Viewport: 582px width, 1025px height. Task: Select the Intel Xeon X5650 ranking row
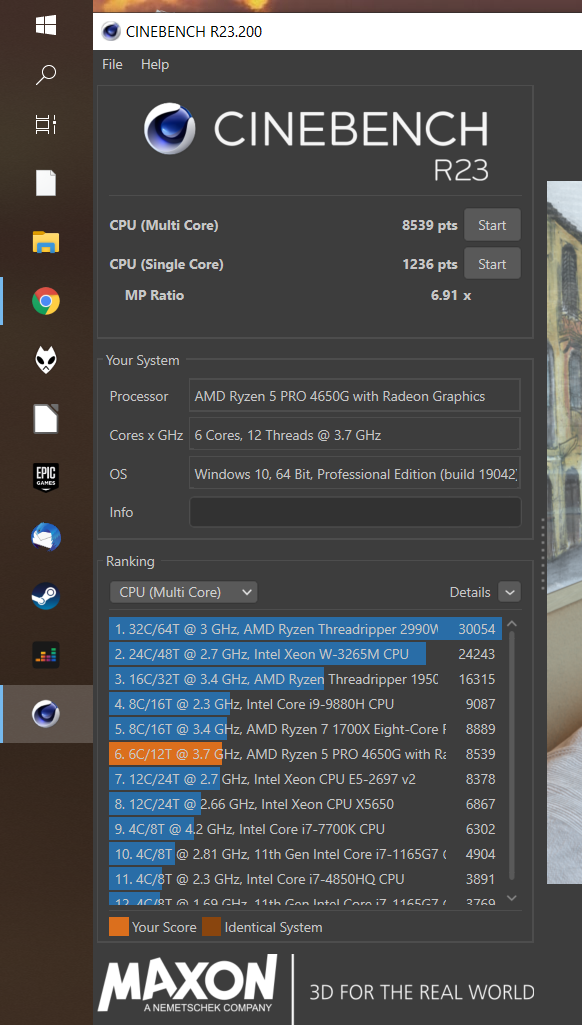[306, 804]
